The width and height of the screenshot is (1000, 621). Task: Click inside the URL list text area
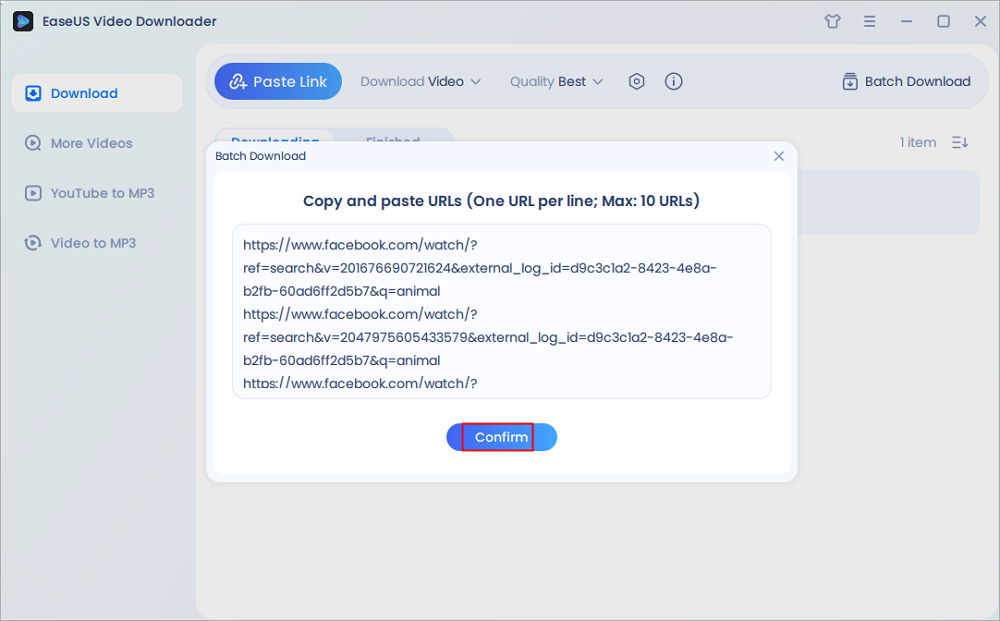click(x=501, y=311)
